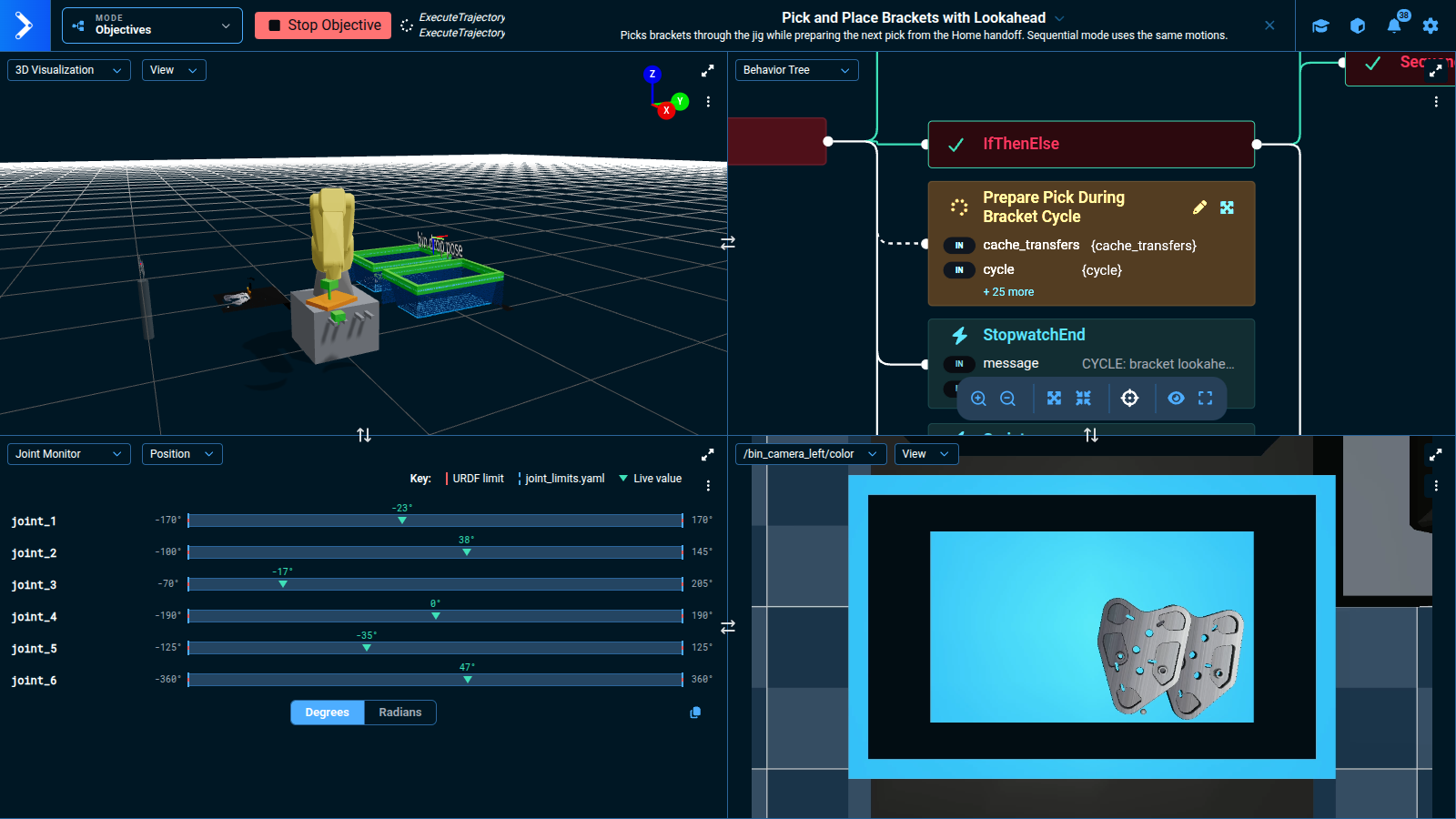Image resolution: width=1456 pixels, height=819 pixels.
Task: Open the View dropdown in camera pane
Action: pos(926,454)
